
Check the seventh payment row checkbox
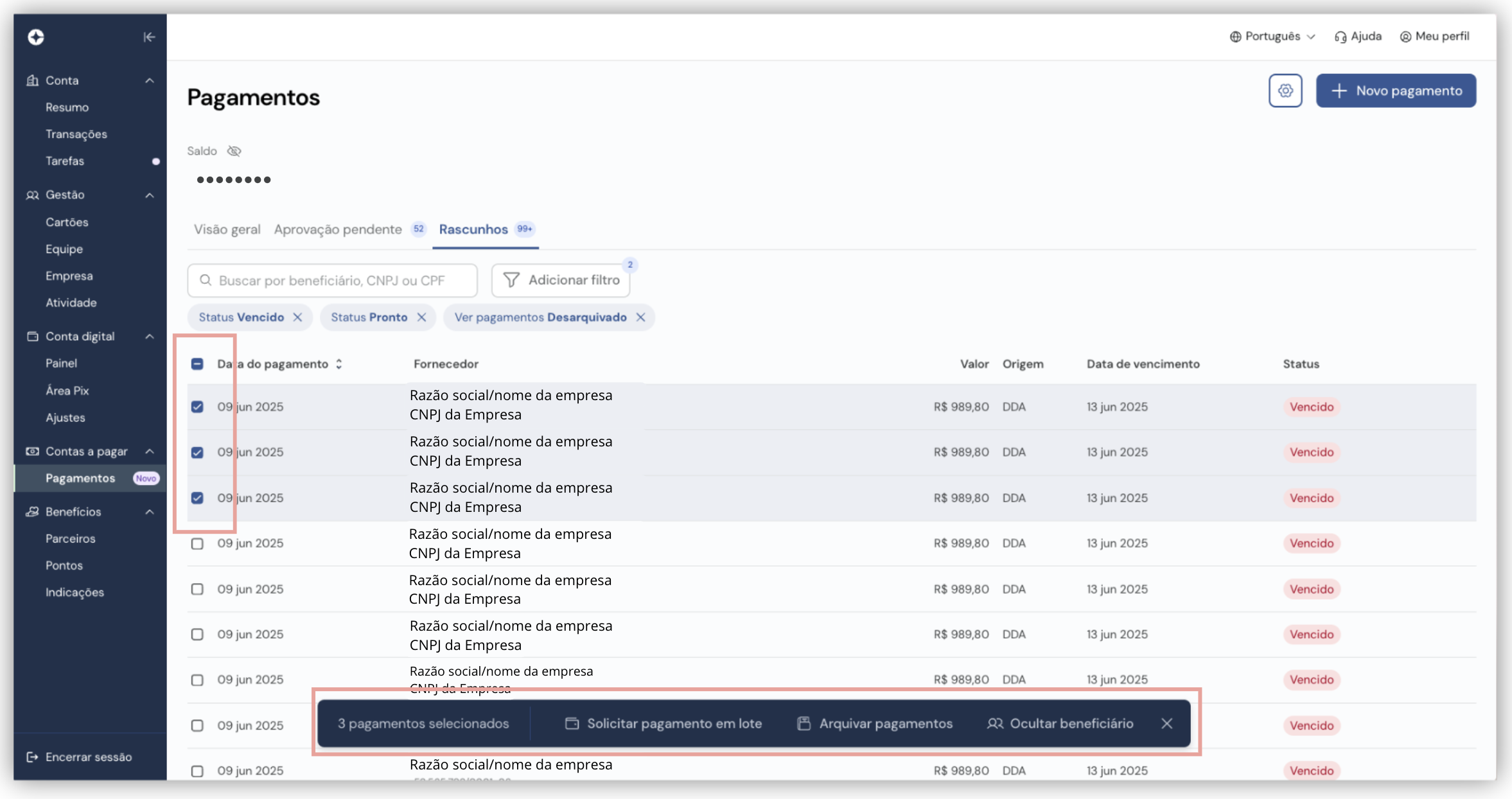[197, 680]
